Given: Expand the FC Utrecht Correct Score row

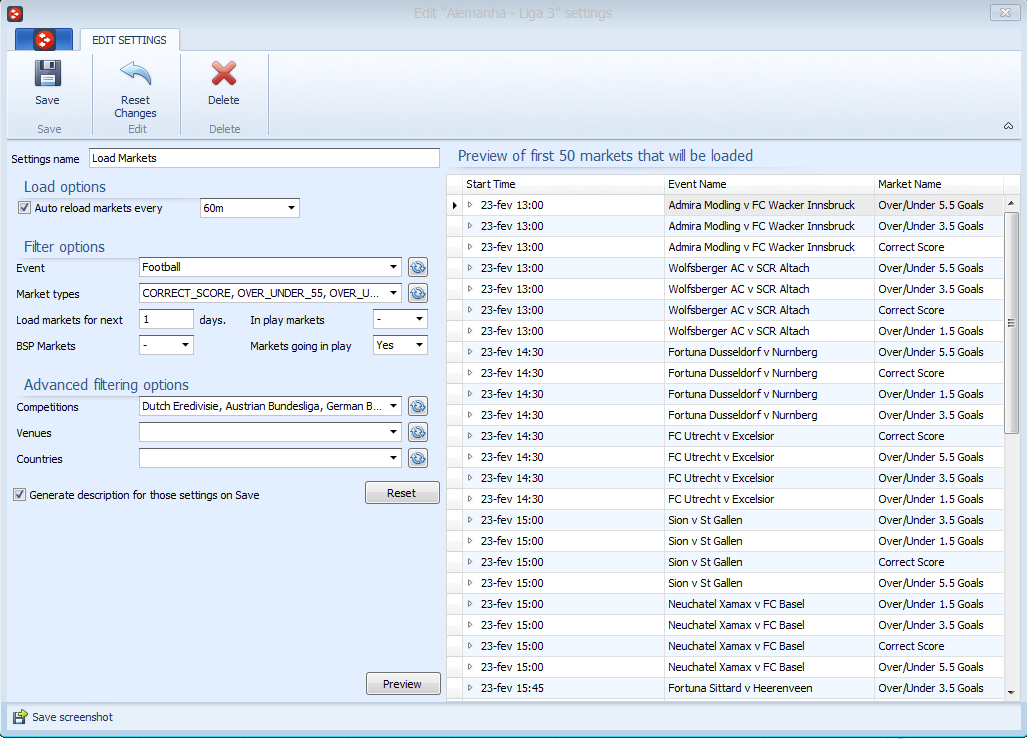Looking at the screenshot, I should [470, 436].
